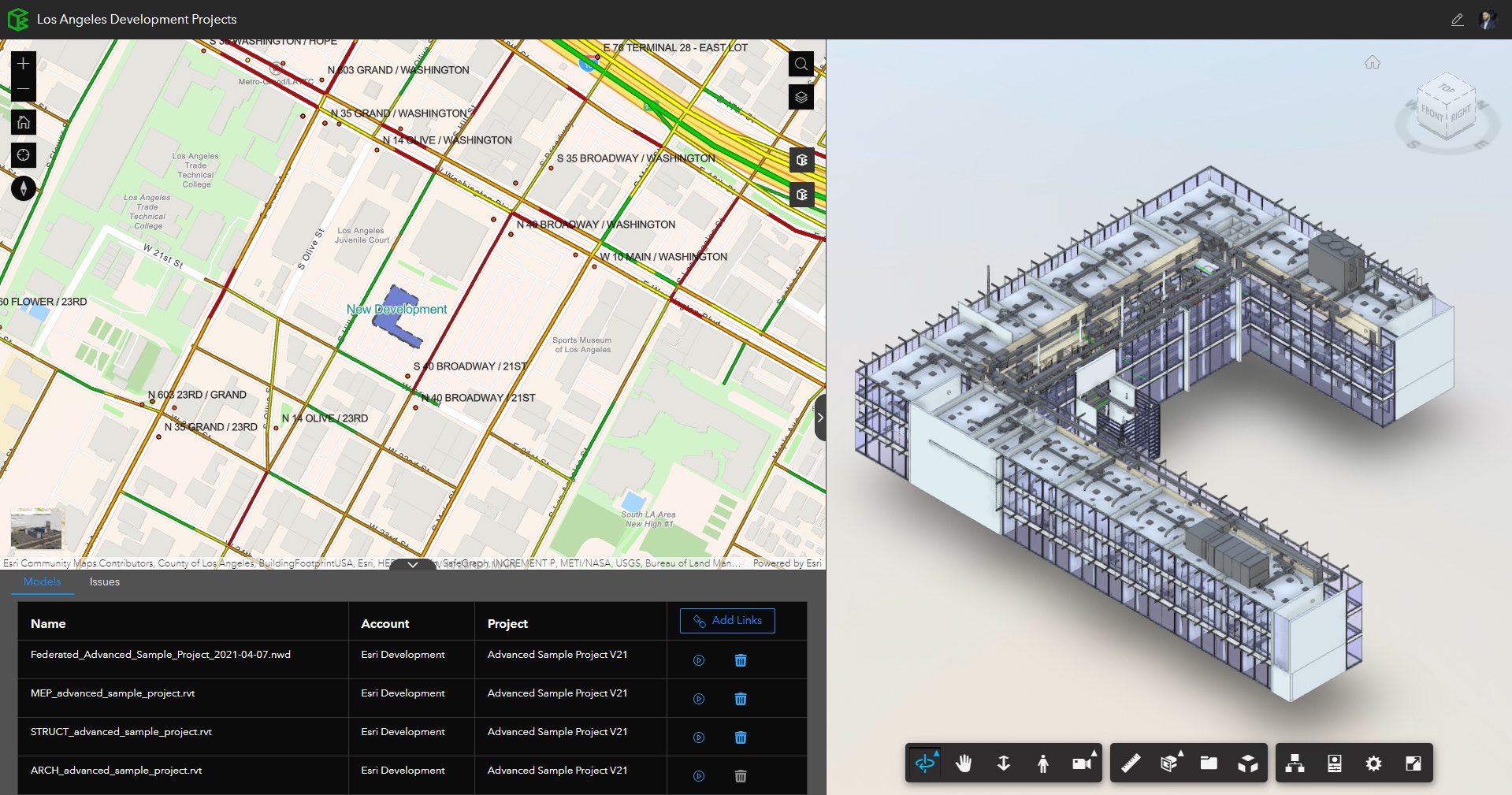The width and height of the screenshot is (1512, 795).
Task: Click the viewer Home view icon
Action: [x=1373, y=62]
